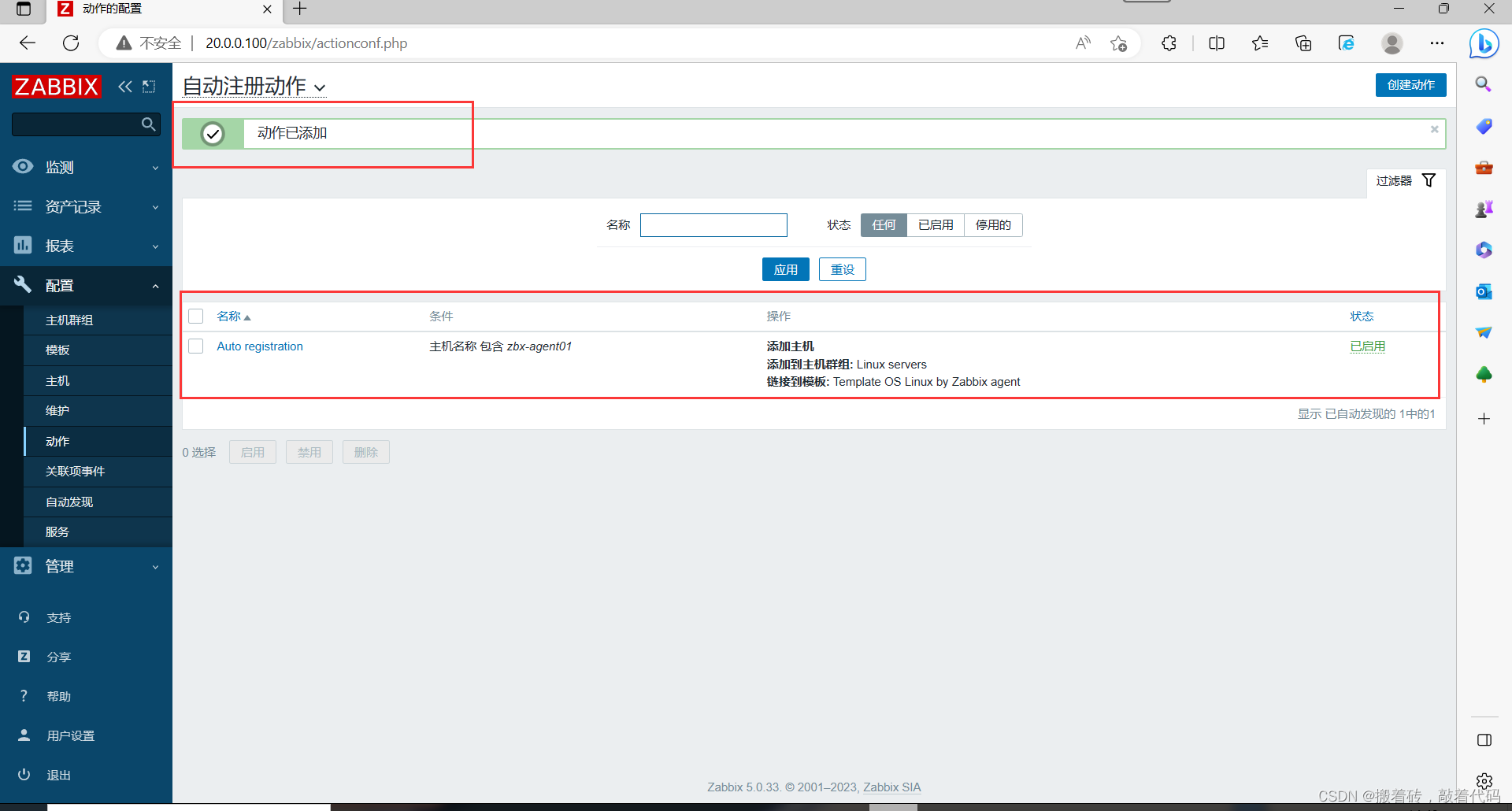Open 维护 in configuration menu
Image resolution: width=1512 pixels, height=811 pixels.
click(98, 411)
